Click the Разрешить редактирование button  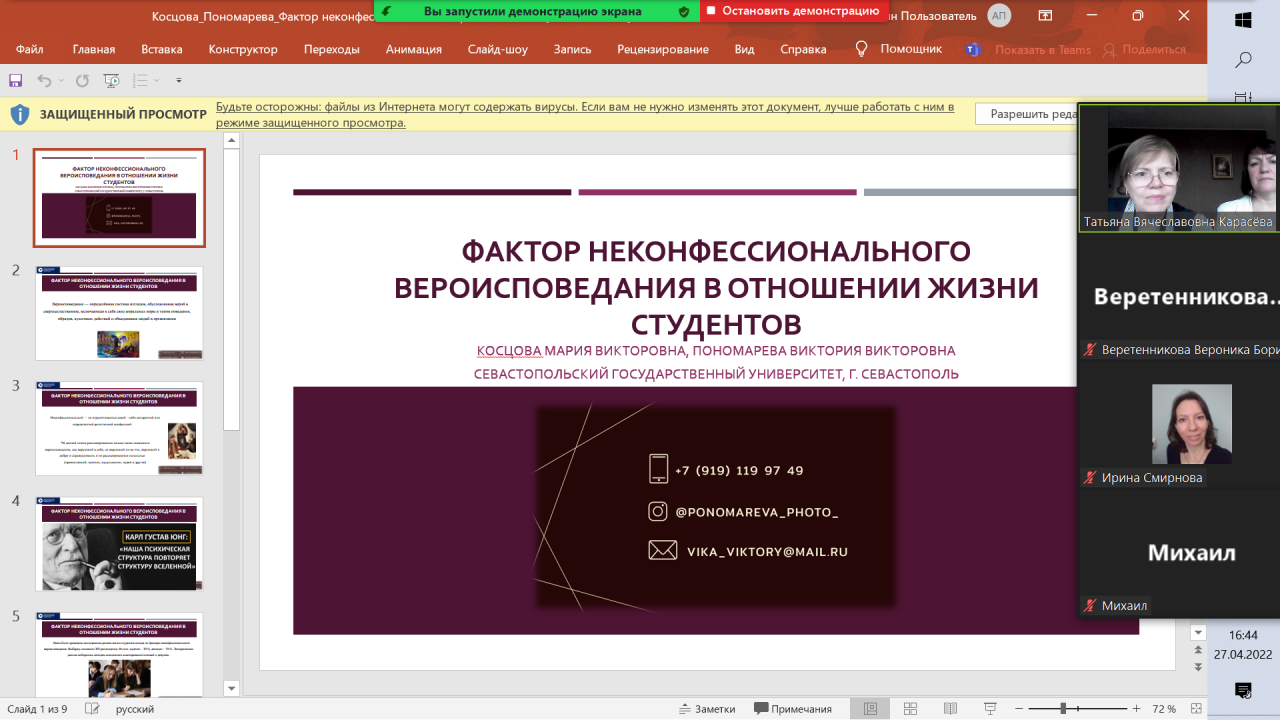click(x=1030, y=114)
